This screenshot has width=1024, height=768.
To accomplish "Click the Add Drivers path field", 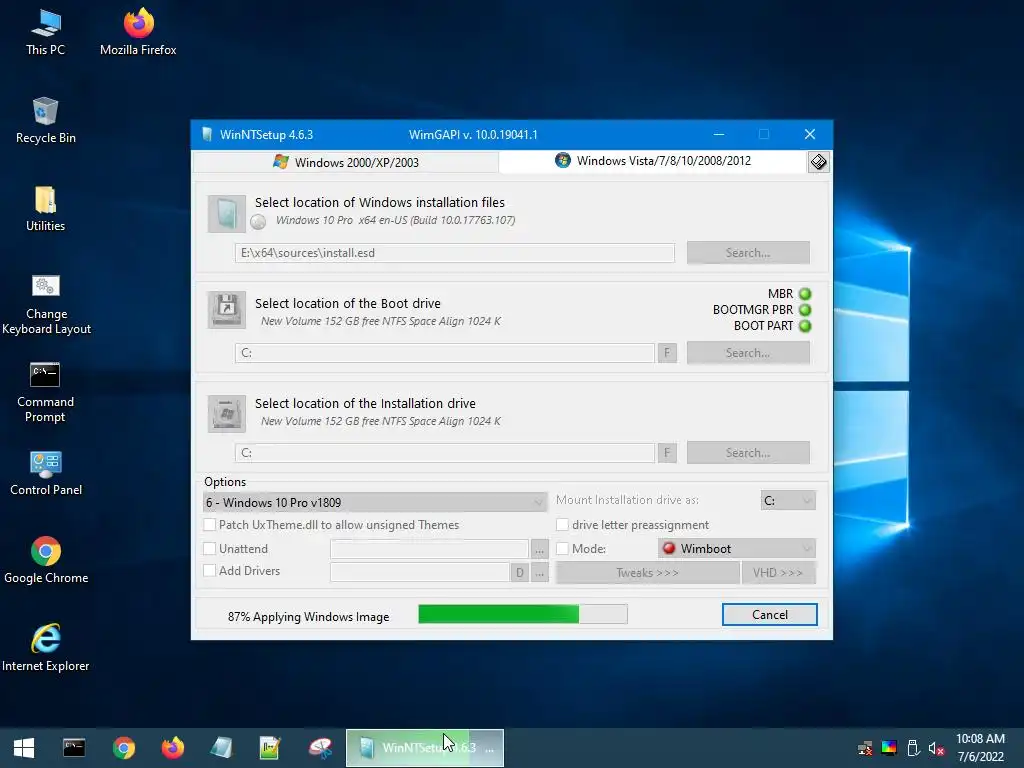I will (x=420, y=572).
